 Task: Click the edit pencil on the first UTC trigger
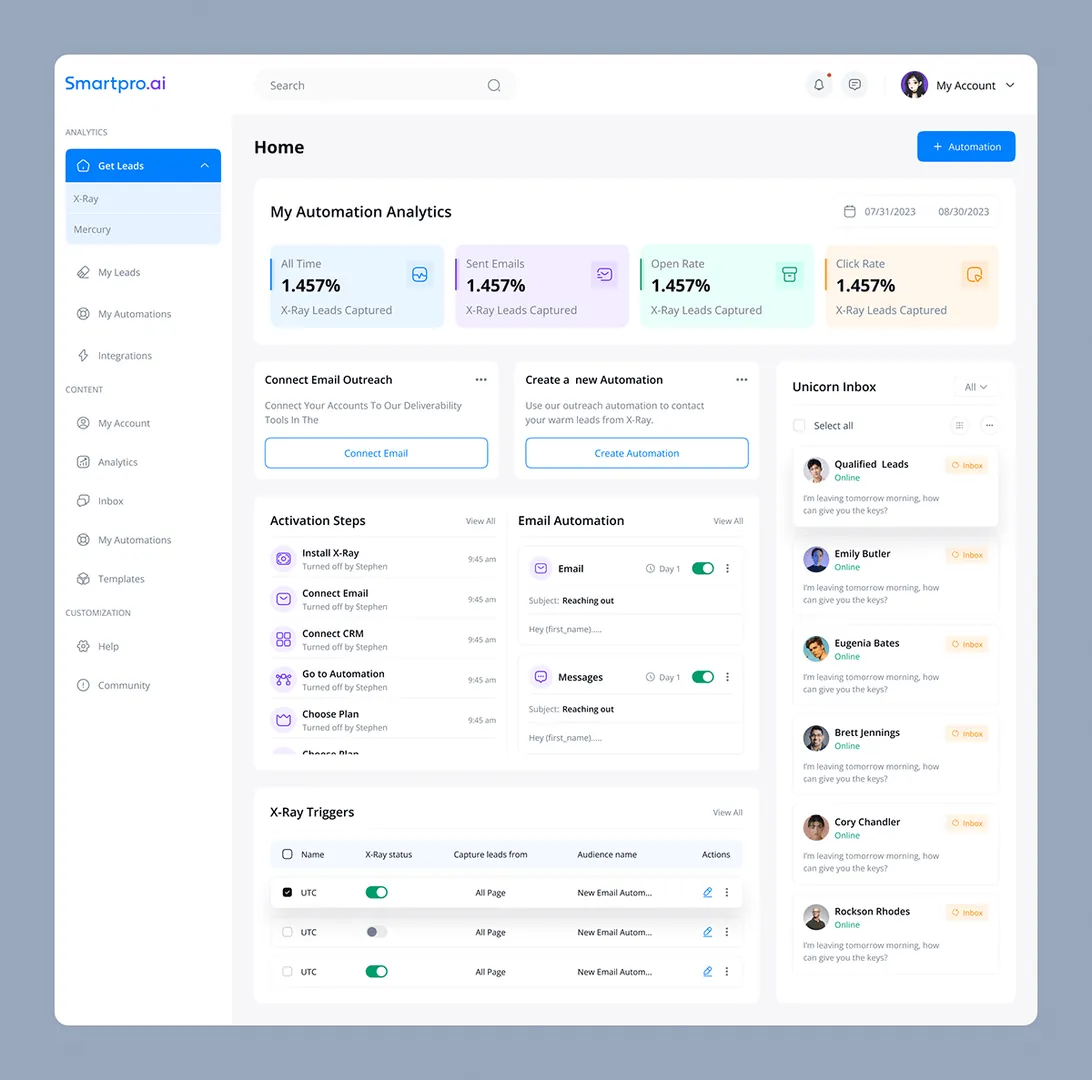(707, 892)
